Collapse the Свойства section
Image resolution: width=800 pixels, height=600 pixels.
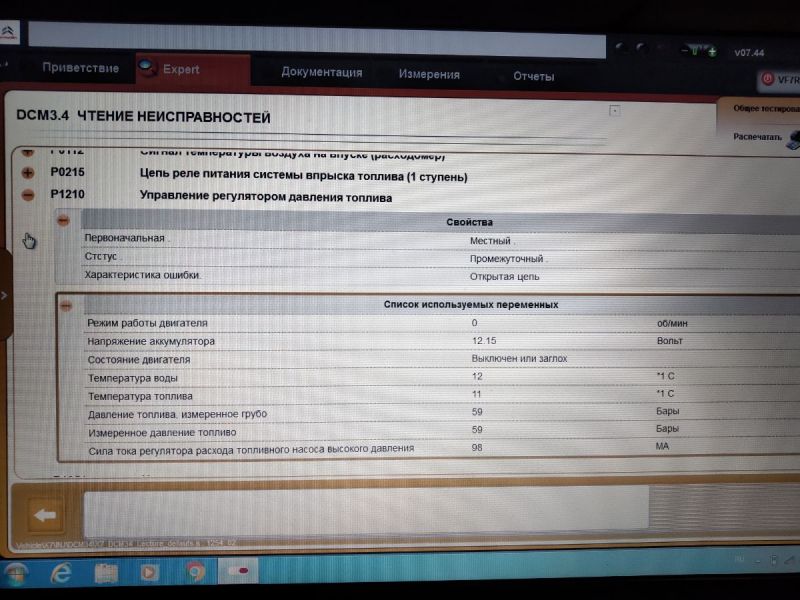coord(63,221)
